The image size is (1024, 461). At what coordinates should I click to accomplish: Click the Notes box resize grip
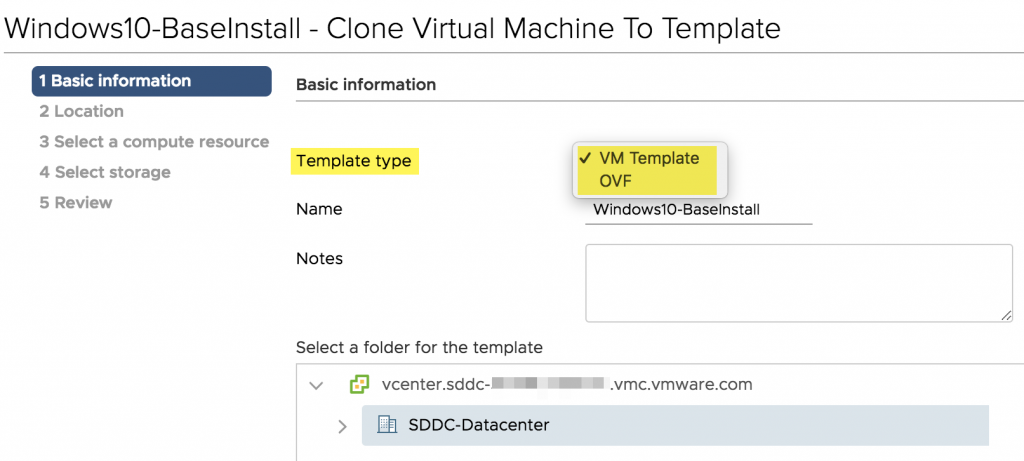click(1005, 314)
